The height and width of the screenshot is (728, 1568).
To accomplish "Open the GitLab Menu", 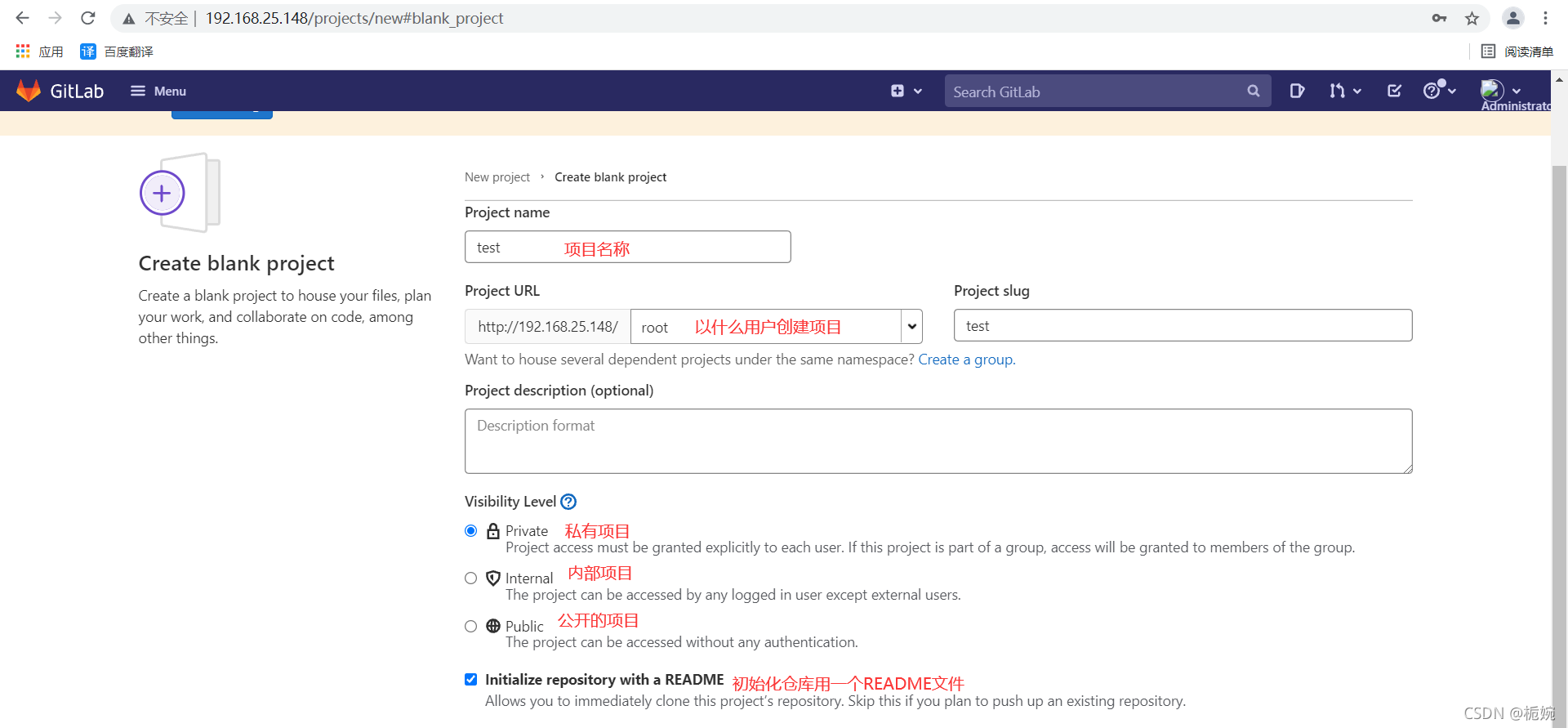I will 158,91.
